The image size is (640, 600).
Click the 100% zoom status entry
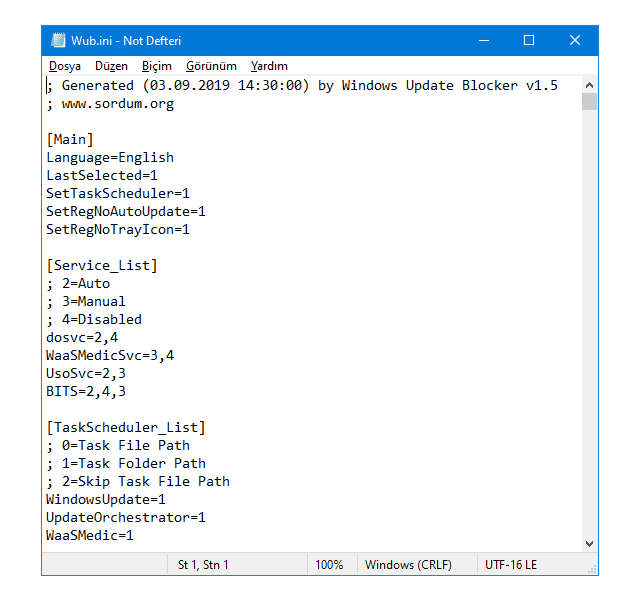(329, 565)
